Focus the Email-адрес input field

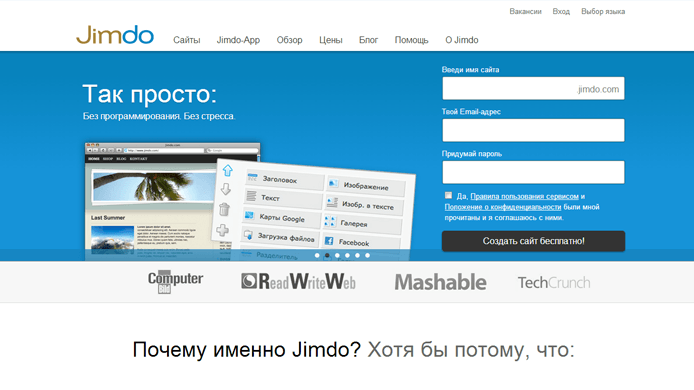533,130
